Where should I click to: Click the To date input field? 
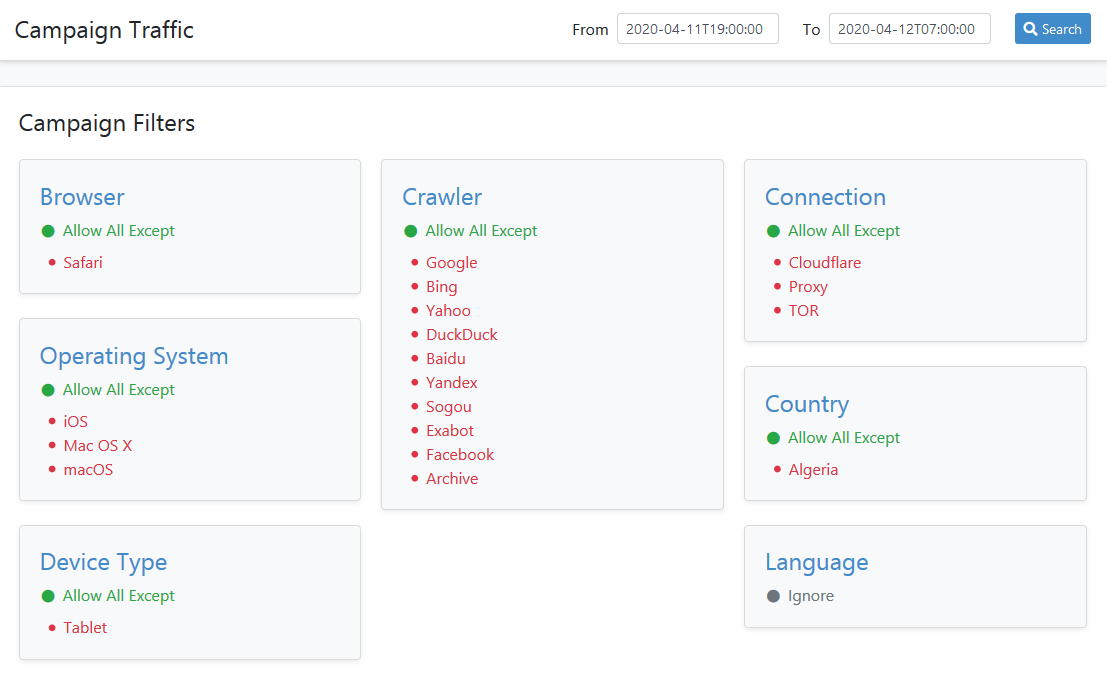(x=909, y=29)
